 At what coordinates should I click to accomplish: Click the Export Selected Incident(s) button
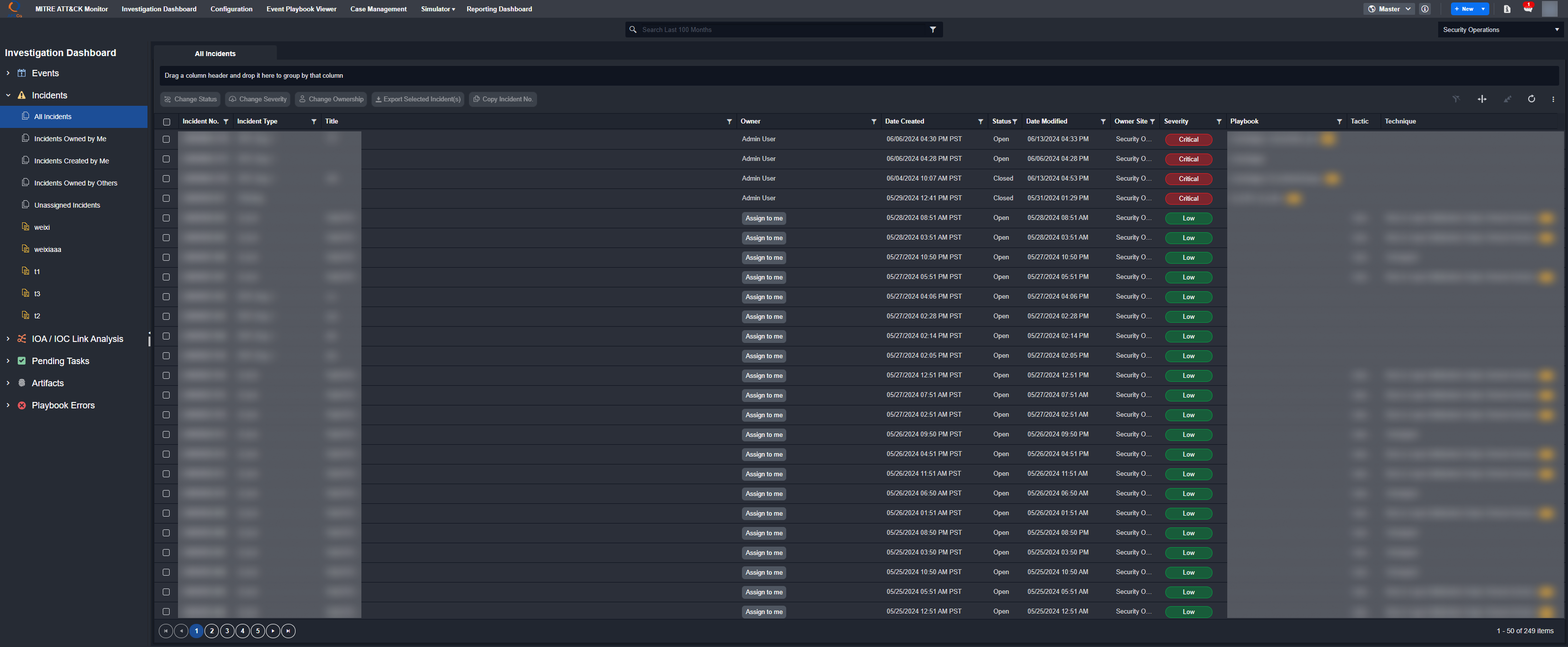pyautogui.click(x=417, y=99)
